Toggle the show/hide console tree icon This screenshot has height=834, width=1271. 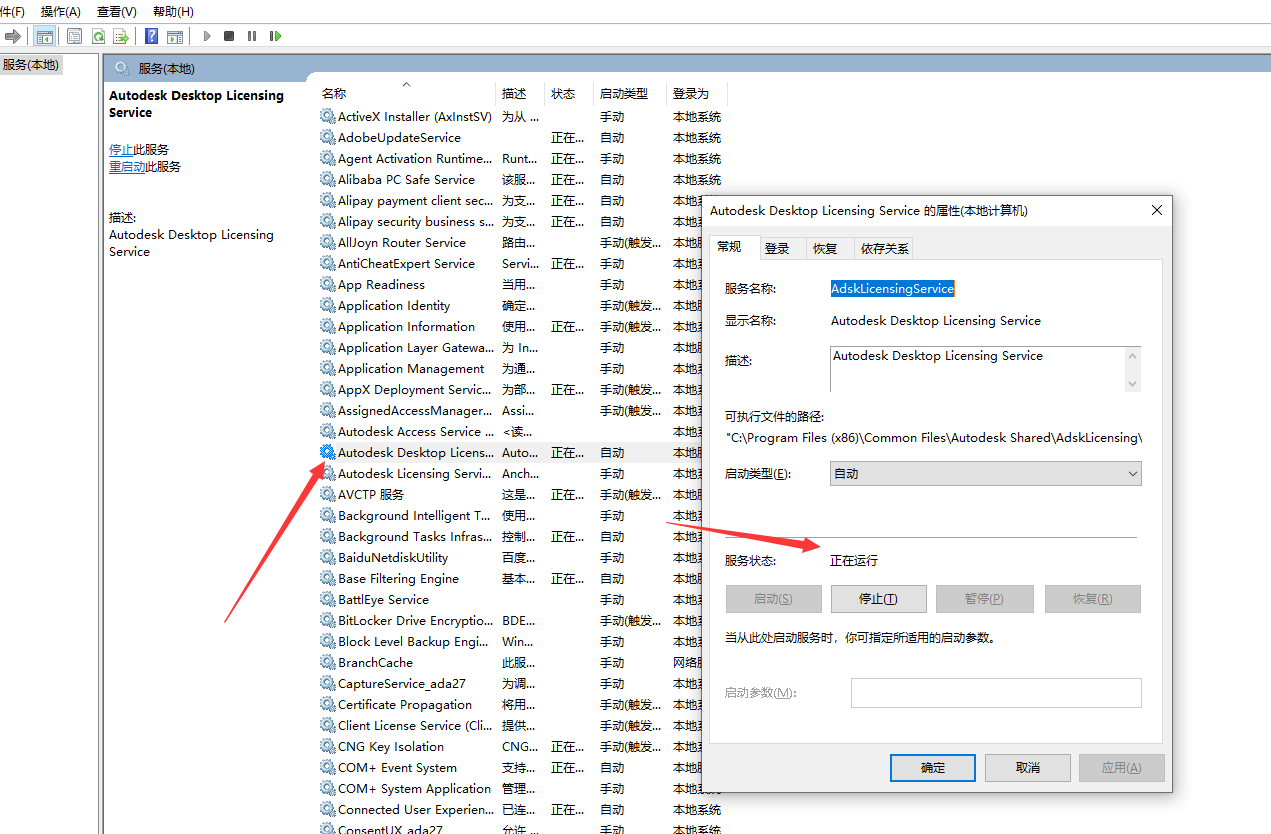point(44,36)
